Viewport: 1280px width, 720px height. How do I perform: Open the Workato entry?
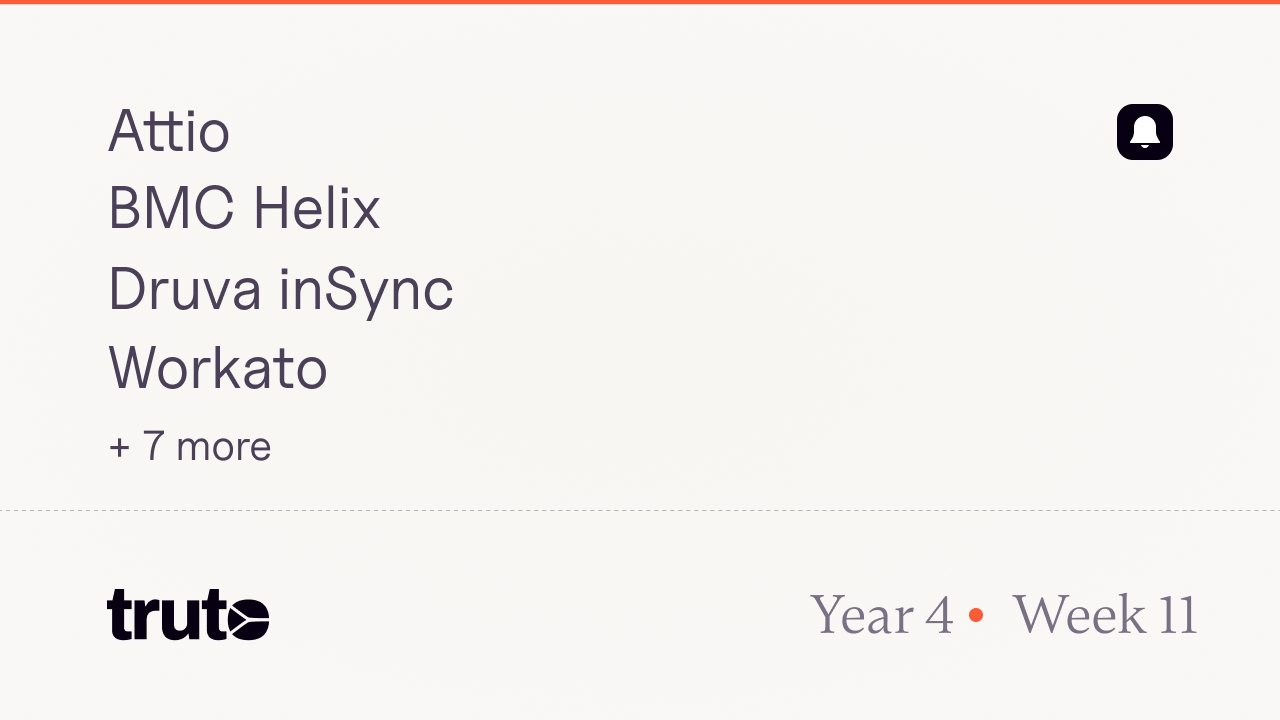click(x=218, y=367)
